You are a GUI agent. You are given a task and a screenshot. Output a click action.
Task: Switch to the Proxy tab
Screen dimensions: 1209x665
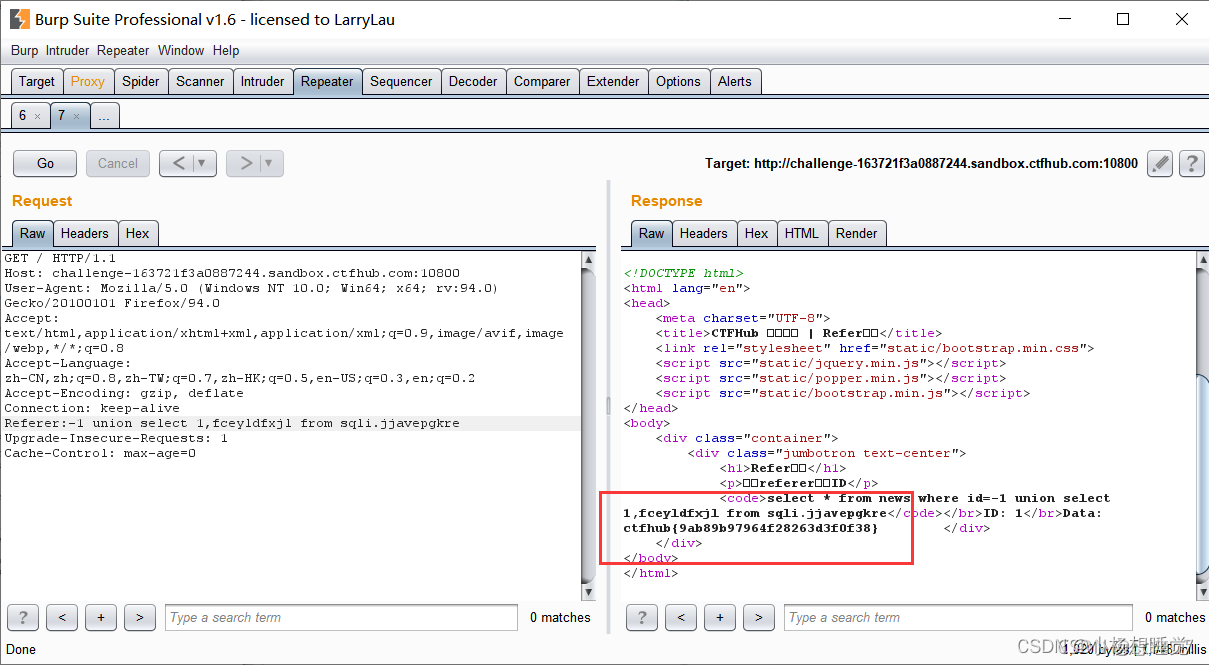pos(88,82)
